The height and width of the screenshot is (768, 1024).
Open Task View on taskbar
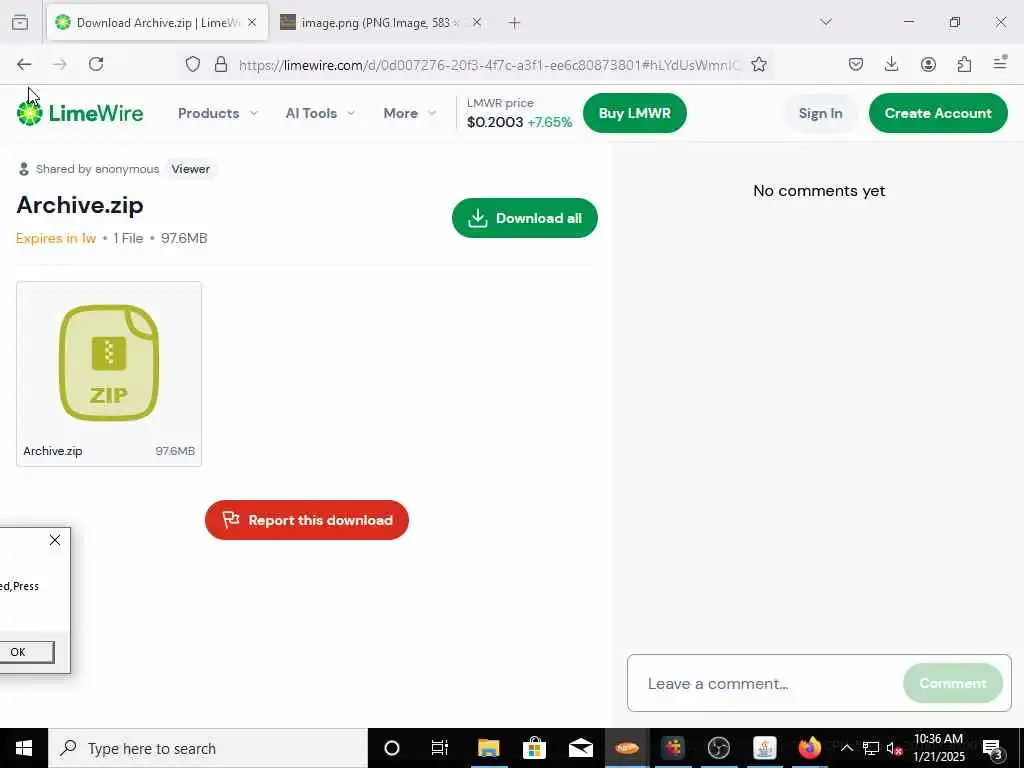440,748
